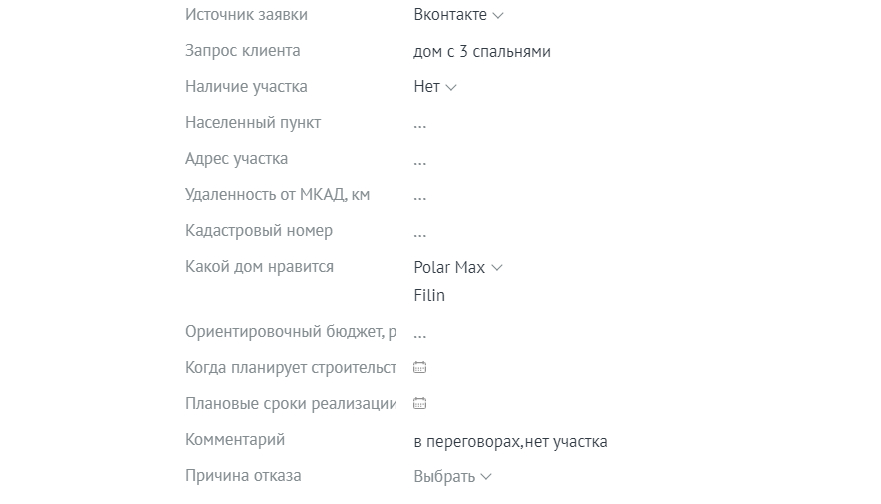
Task: Click the Комментарий label
Action: pos(235,440)
